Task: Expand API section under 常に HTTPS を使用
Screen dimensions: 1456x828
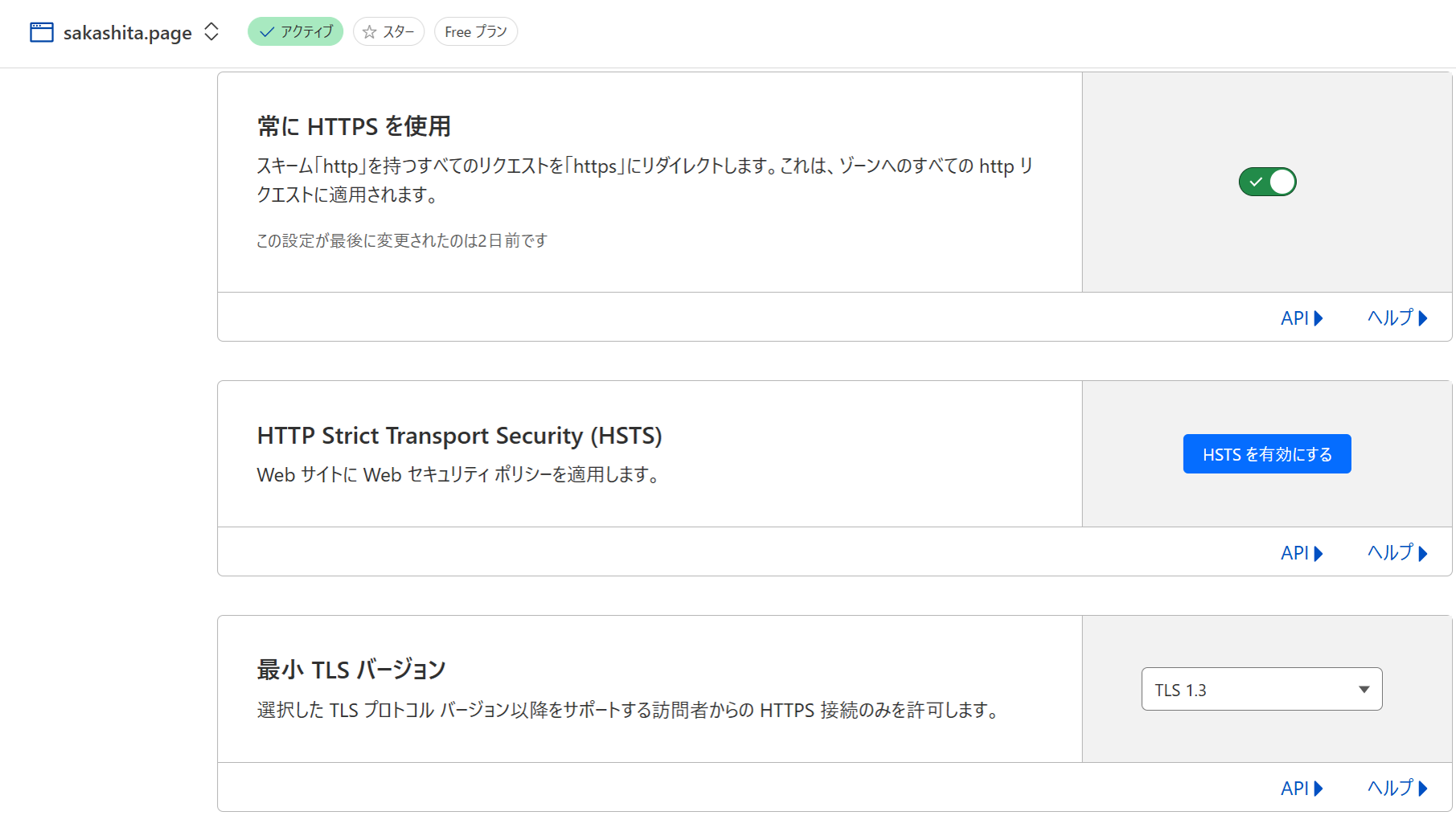Action: [x=1302, y=318]
